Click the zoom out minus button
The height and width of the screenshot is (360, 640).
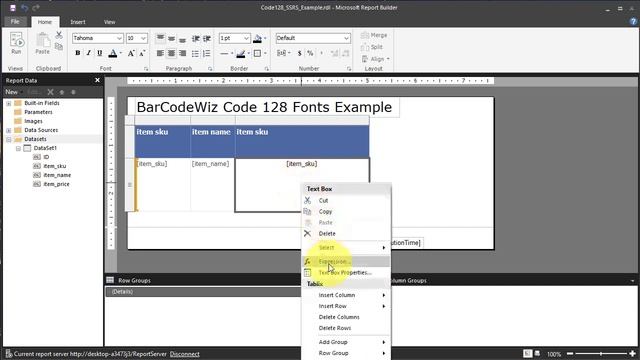click(x=570, y=353)
